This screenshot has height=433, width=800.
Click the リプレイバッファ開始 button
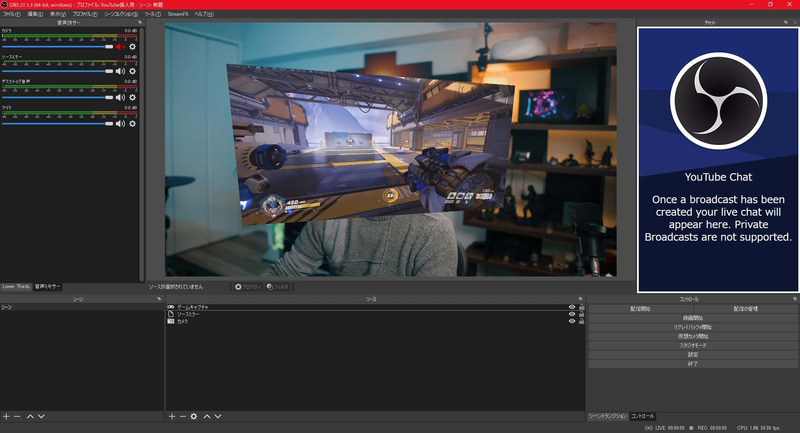693,327
